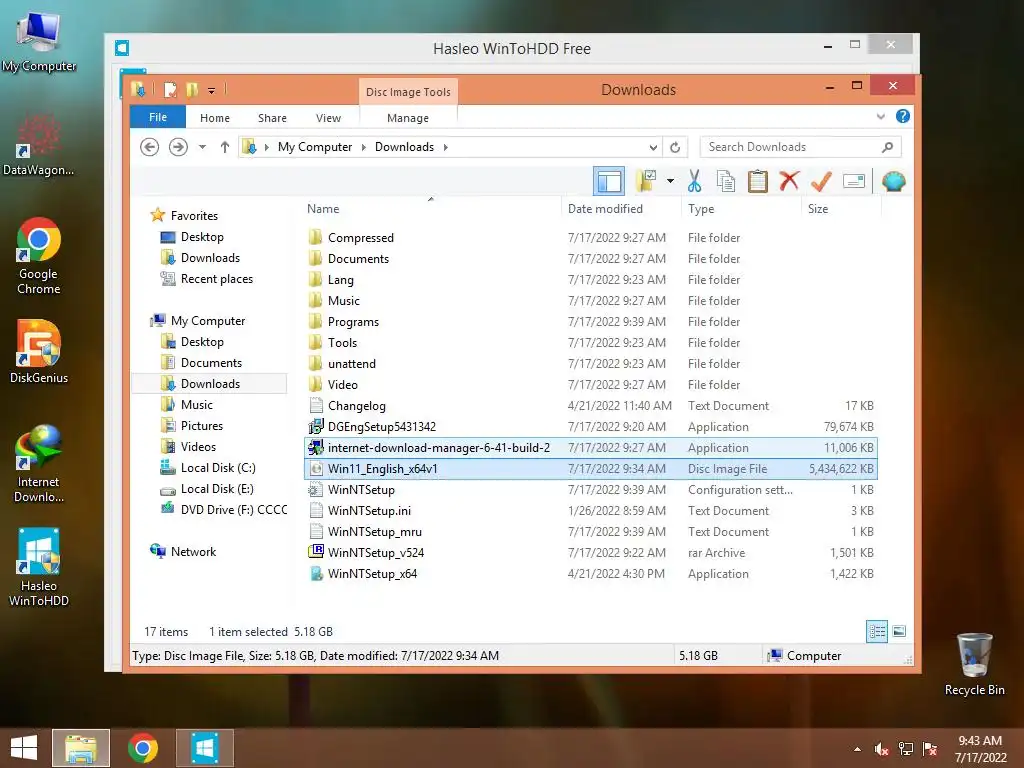Click the Disc Image Tools contextual tab
1024x768 pixels.
(x=408, y=92)
